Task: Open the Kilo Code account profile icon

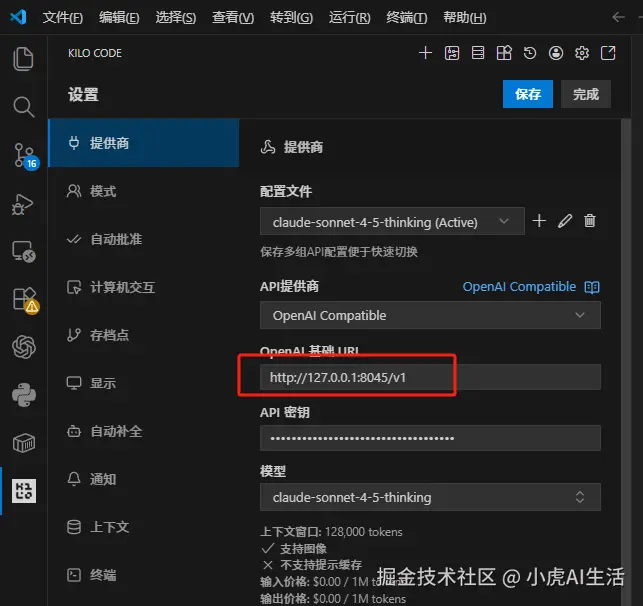Action: pyautogui.click(x=556, y=53)
